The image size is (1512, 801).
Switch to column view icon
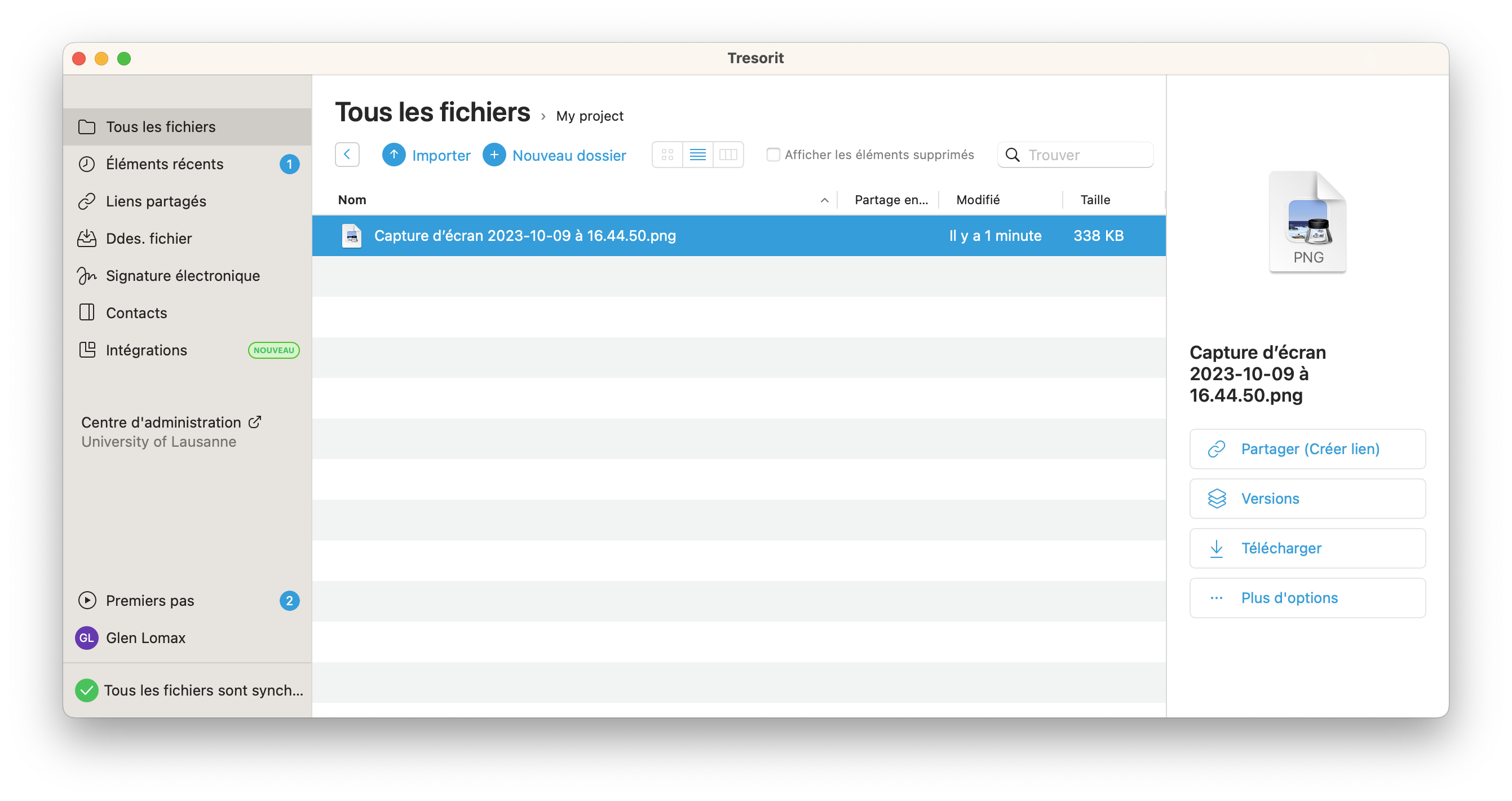(728, 155)
